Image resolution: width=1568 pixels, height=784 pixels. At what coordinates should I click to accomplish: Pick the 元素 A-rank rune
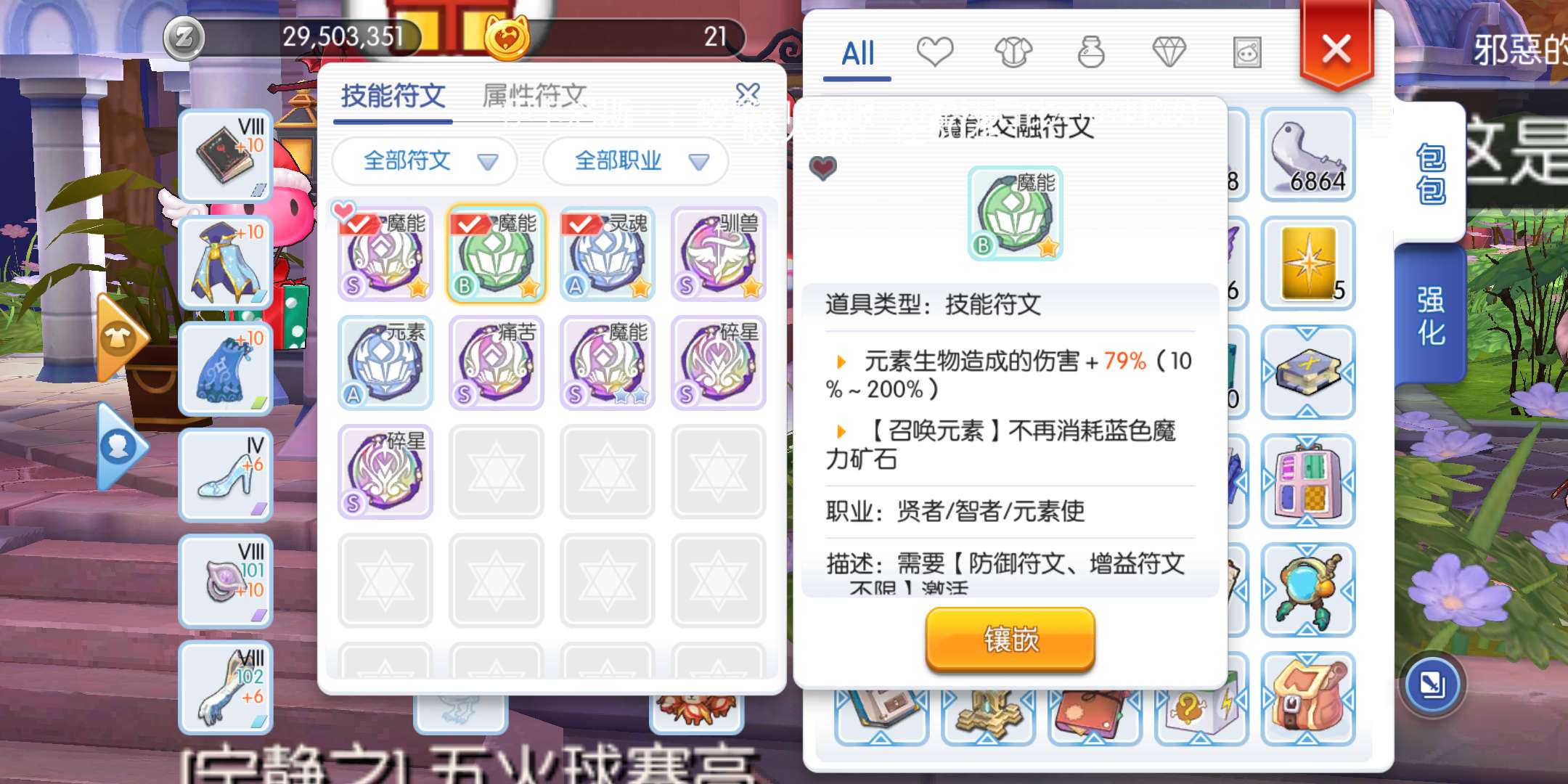[385, 363]
